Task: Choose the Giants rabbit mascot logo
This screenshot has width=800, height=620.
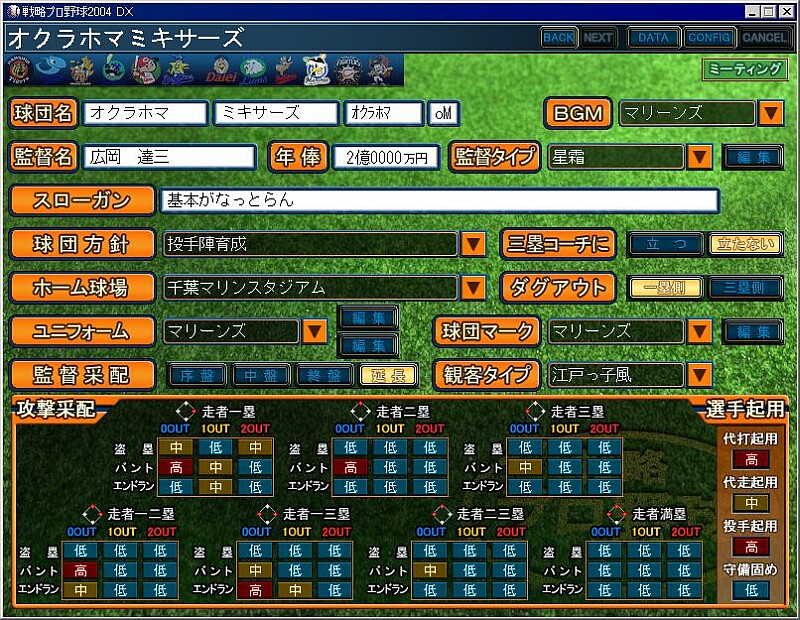Action: [82, 69]
